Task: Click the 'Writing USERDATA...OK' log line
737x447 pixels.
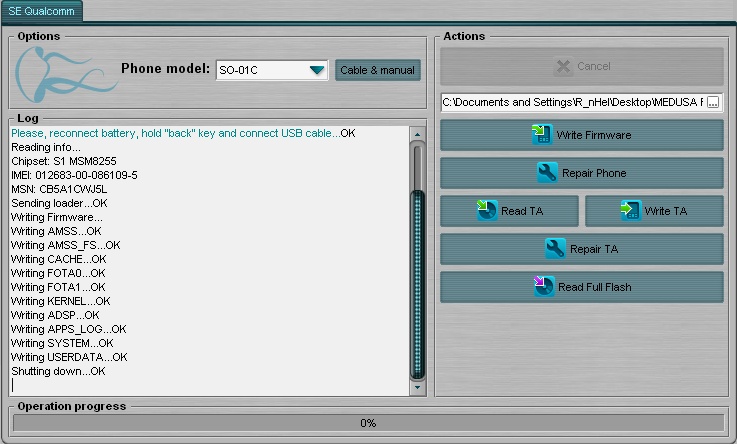Action: pyautogui.click(x=69, y=357)
